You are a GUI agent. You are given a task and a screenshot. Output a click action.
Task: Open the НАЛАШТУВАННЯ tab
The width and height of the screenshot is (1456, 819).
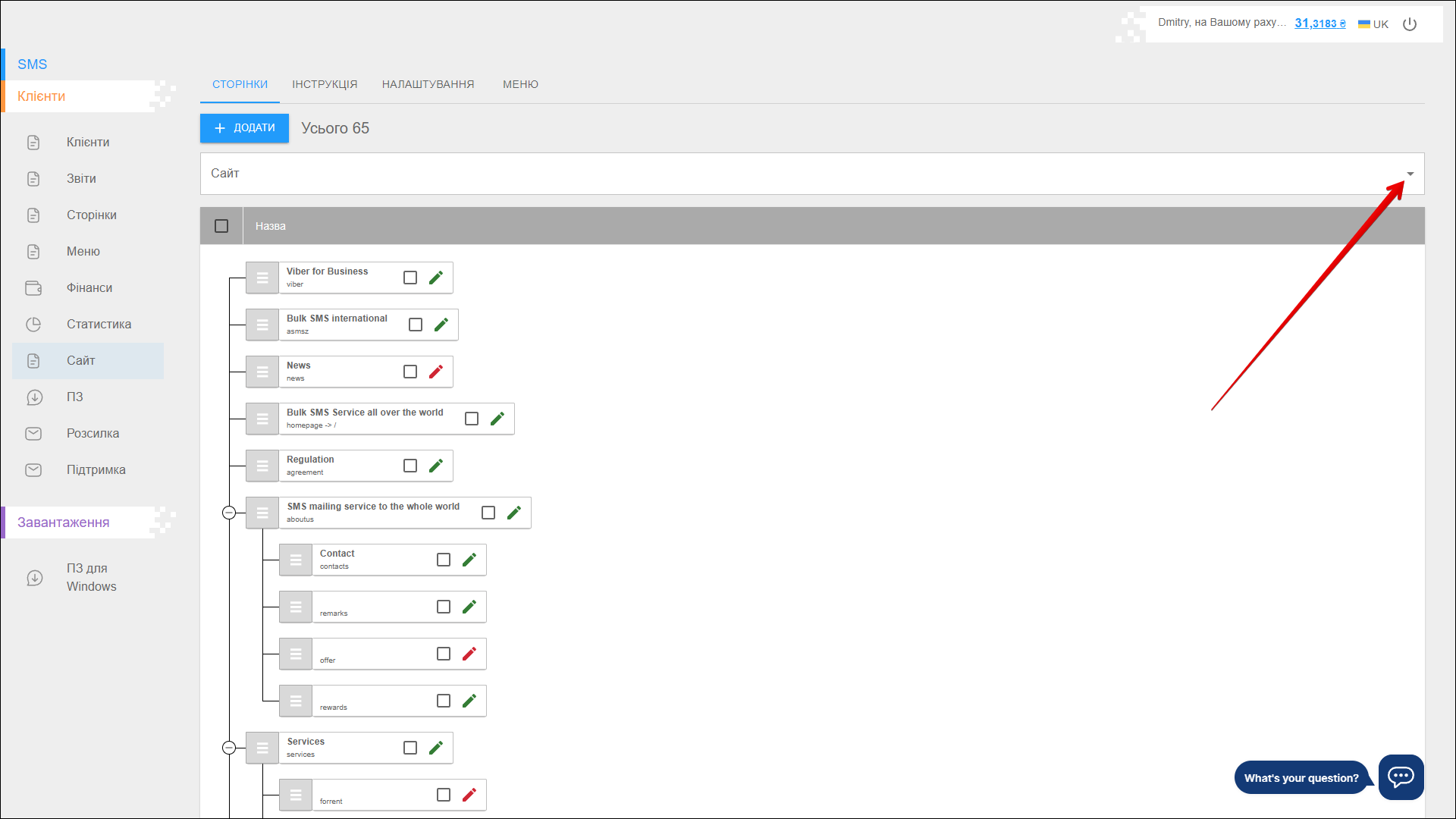(428, 84)
